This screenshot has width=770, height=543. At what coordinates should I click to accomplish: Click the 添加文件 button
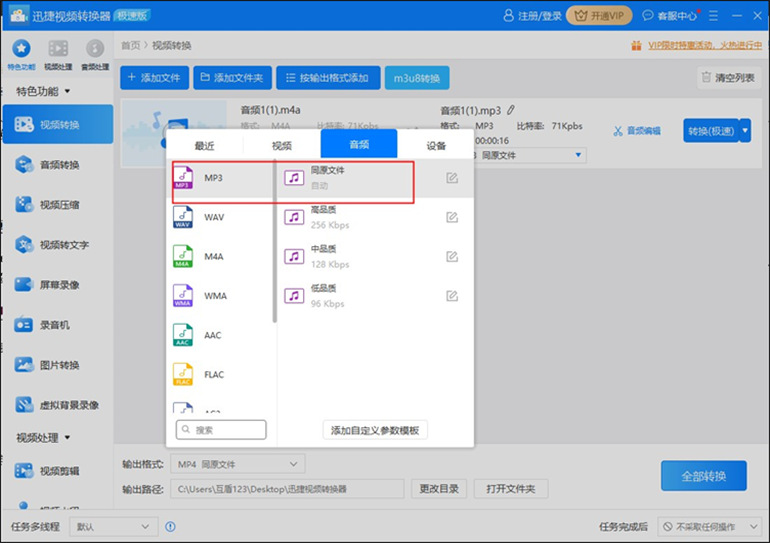[x=154, y=78]
